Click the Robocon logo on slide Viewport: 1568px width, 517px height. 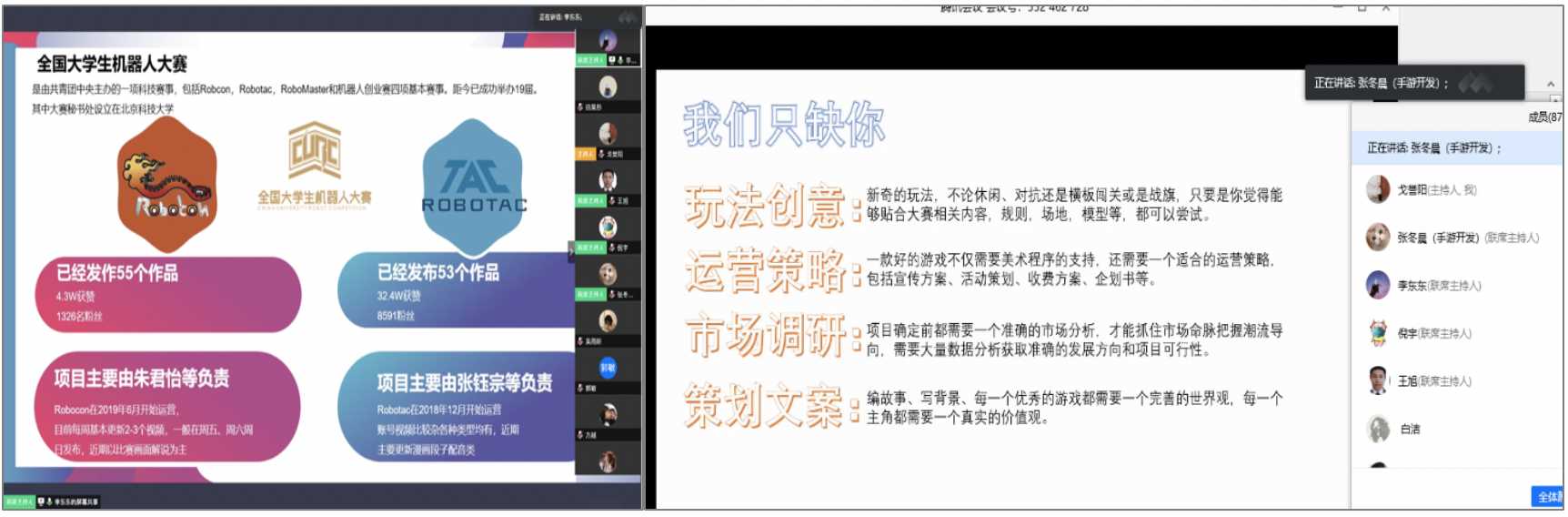point(169,188)
